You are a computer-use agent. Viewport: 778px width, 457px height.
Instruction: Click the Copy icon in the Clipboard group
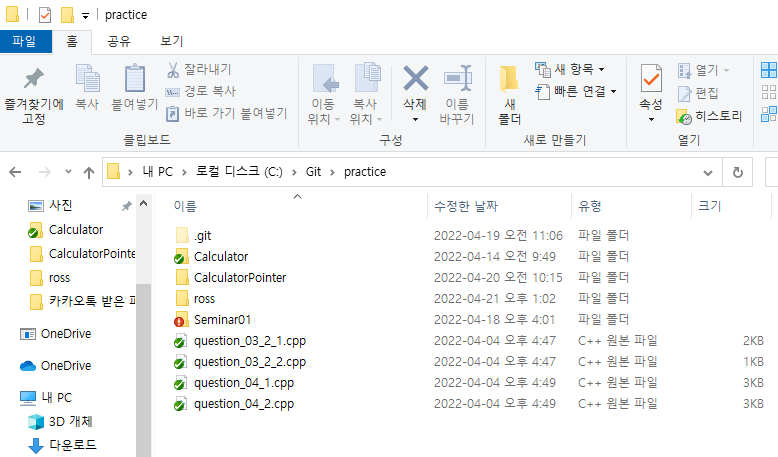click(87, 78)
